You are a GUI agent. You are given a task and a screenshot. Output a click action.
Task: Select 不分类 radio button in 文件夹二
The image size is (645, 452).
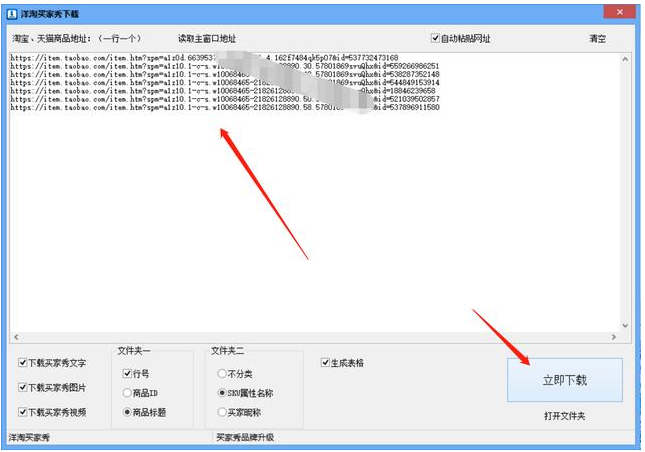(222, 373)
